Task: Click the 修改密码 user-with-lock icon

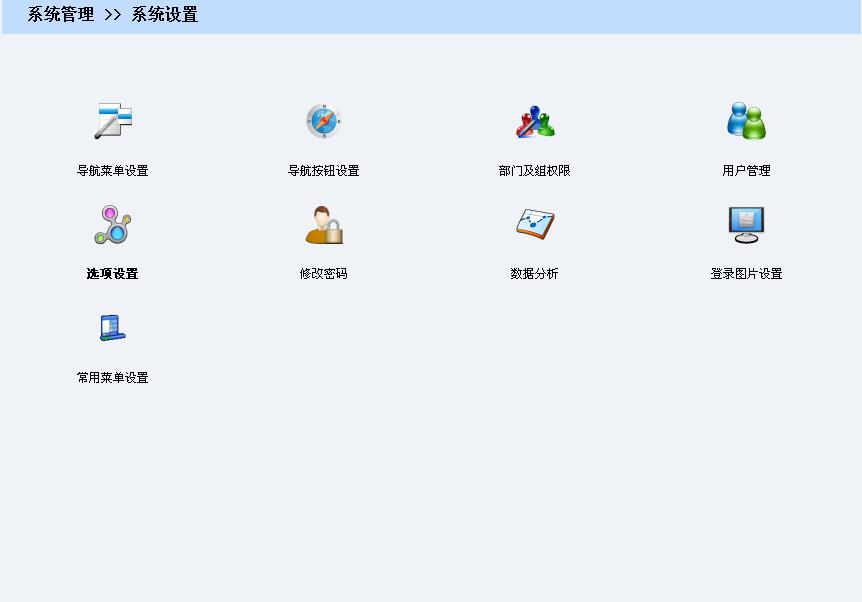Action: [x=324, y=224]
